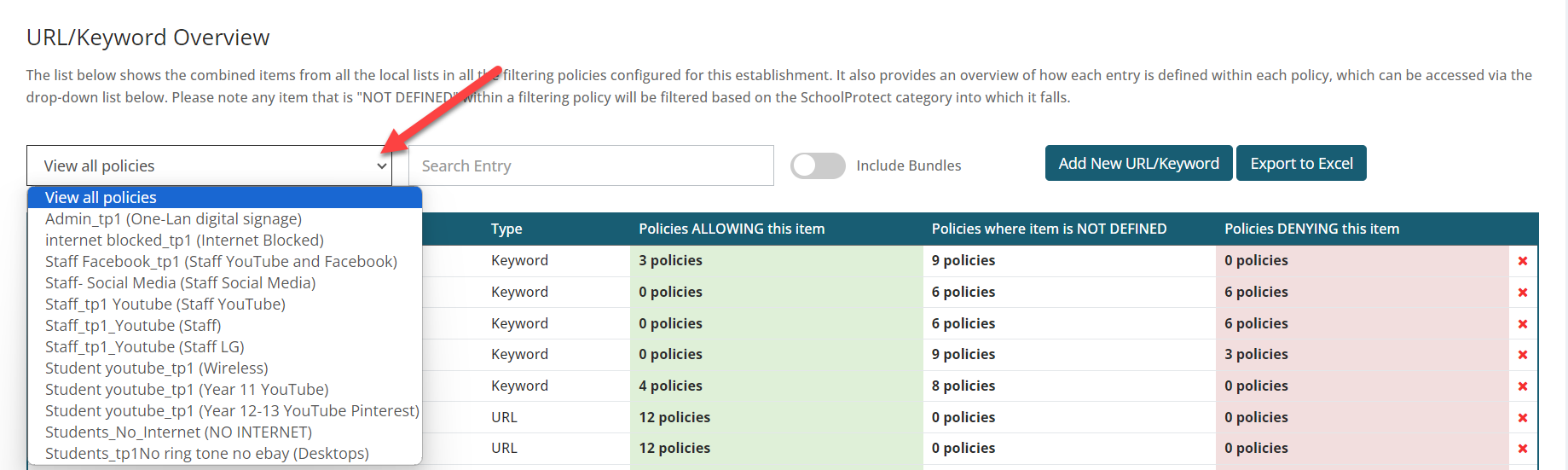The width and height of the screenshot is (1568, 470).
Task: Remove the Keyword row with 4 allowing policies
Action: point(1522,386)
